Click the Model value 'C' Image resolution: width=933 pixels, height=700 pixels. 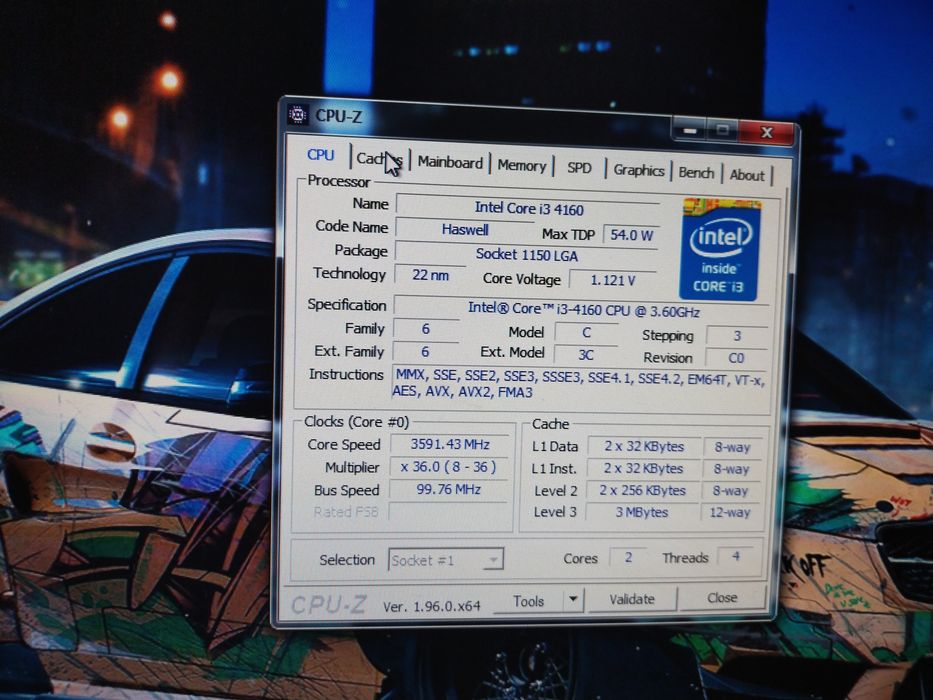tap(586, 333)
